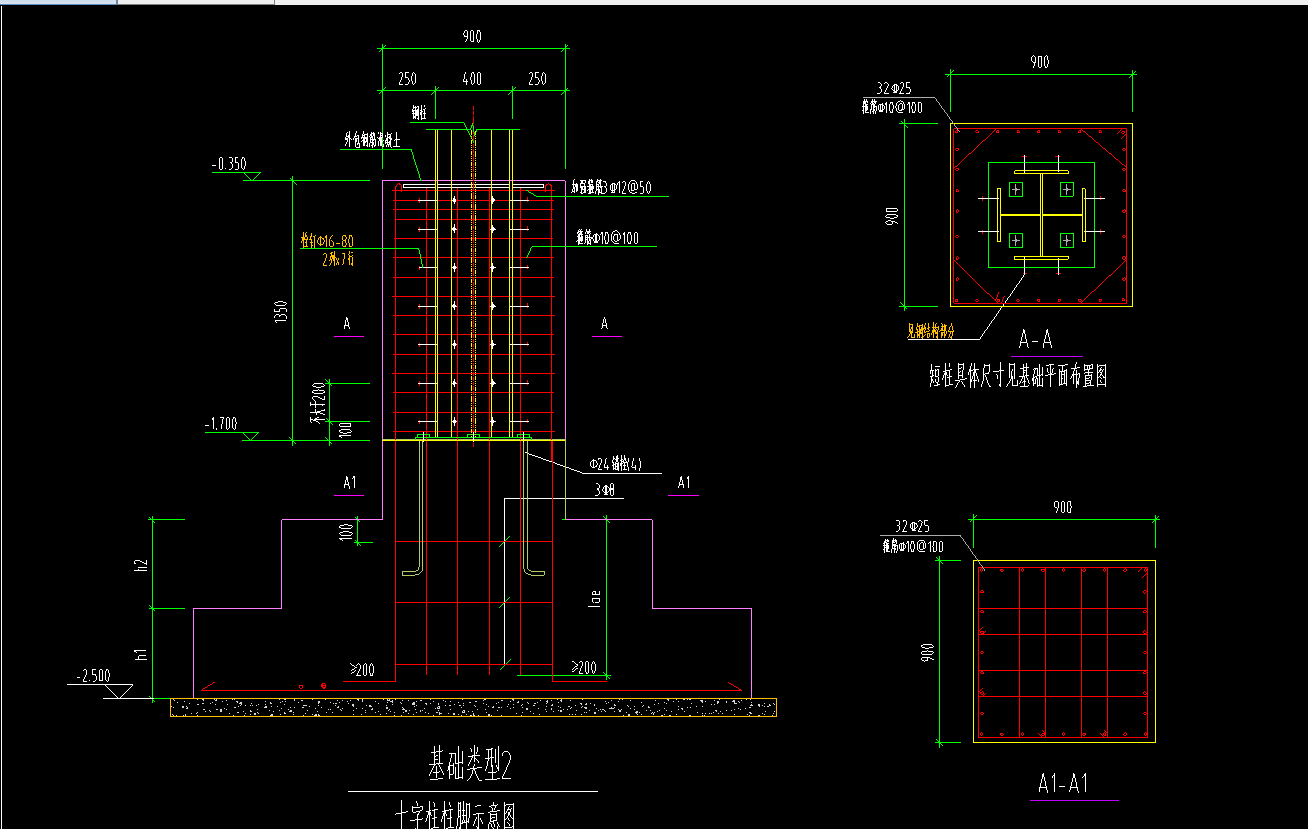Screen dimensions: 1308x829
Task: Click the orange 2列x7行 text
Action: (x=338, y=258)
